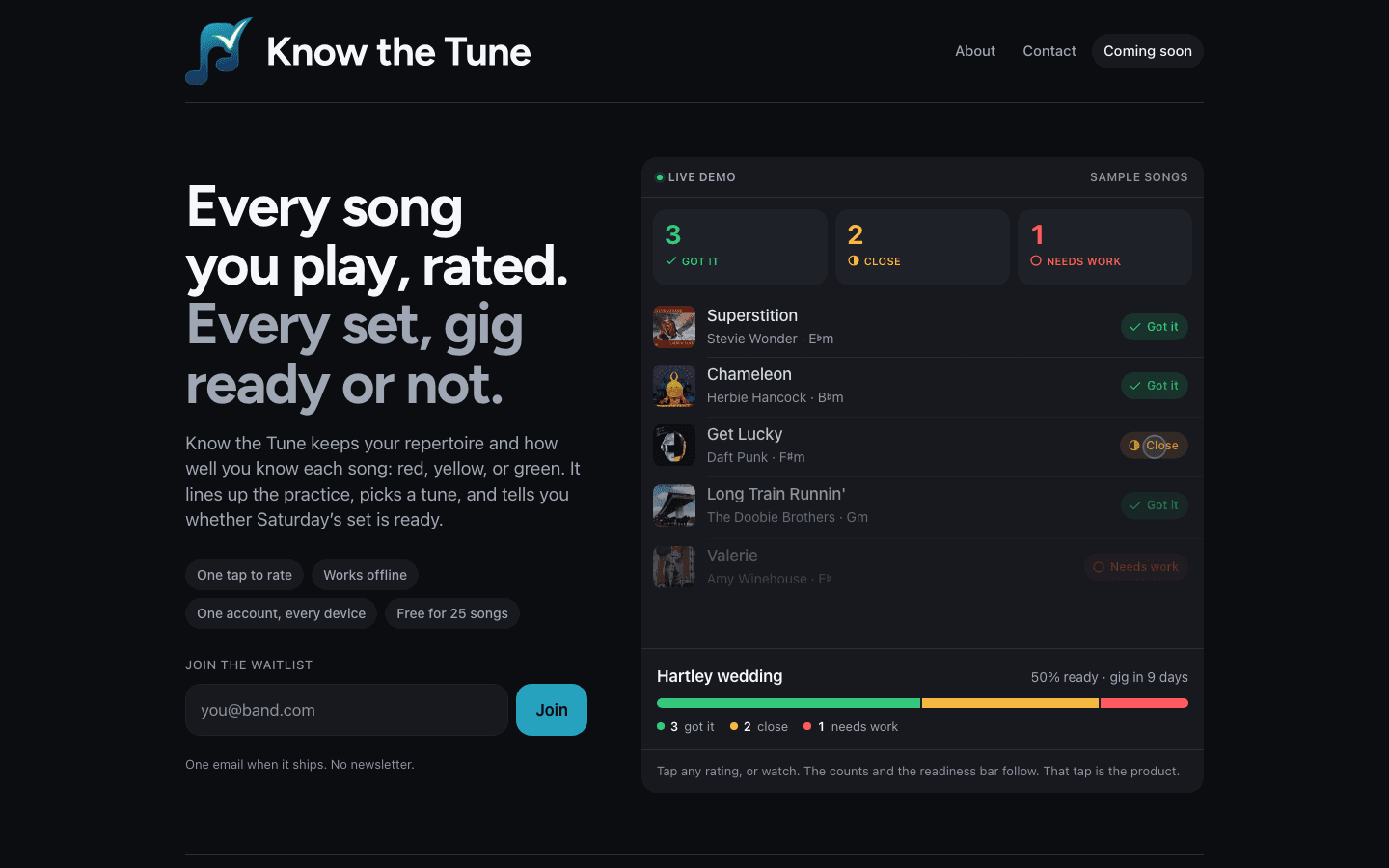This screenshot has width=1389, height=868.
Task: Click the green dot beside LIVE DEMO
Action: (x=660, y=177)
